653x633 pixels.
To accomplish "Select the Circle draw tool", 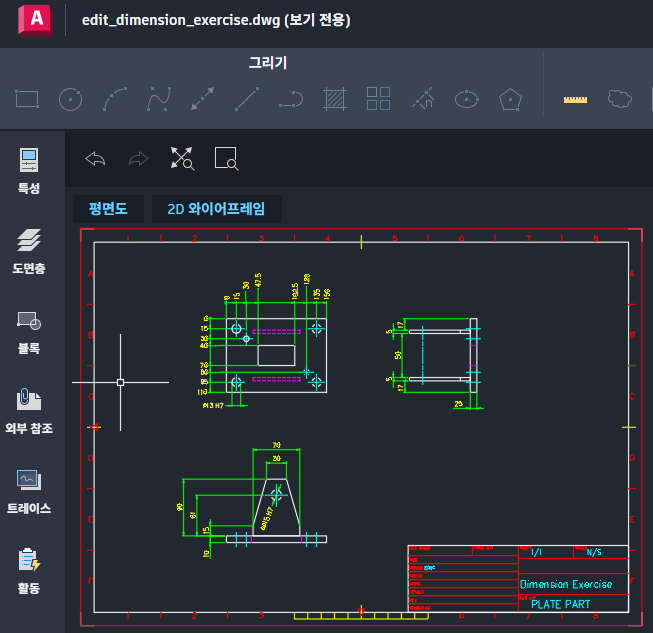I will click(70, 99).
